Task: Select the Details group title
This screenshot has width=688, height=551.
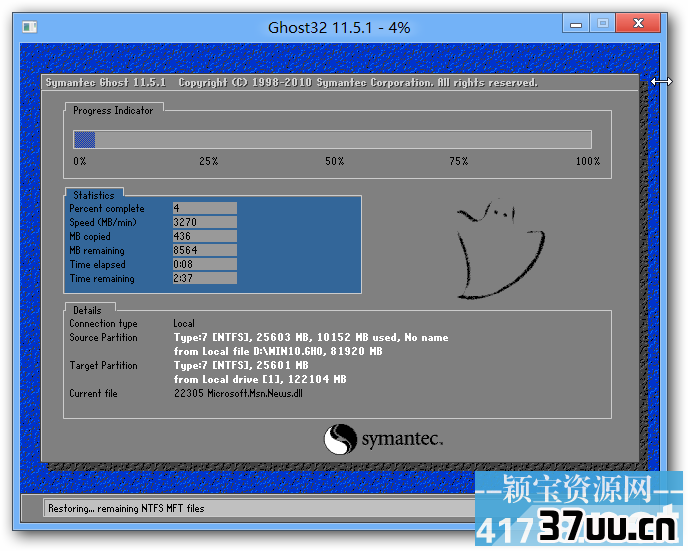Action: [x=87, y=310]
